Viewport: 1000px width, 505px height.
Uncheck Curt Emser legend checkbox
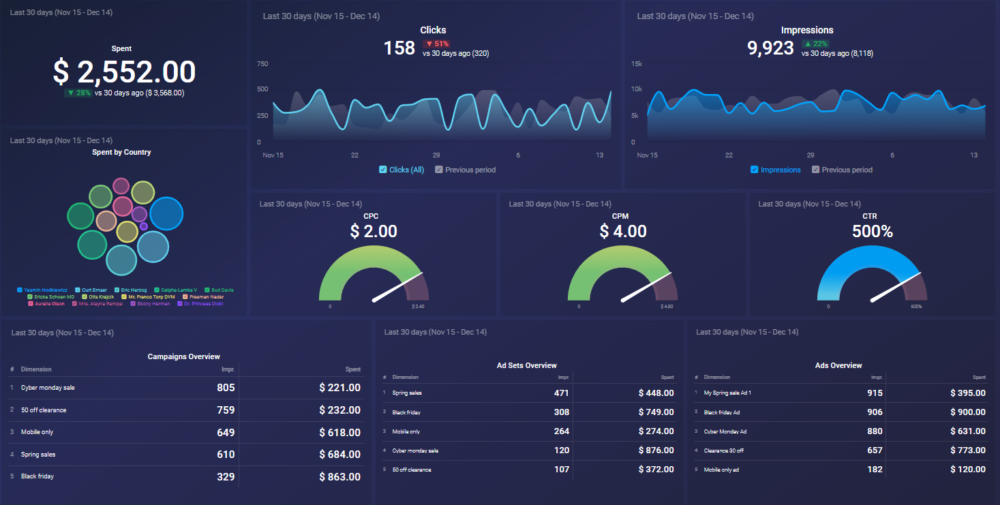coord(78,290)
